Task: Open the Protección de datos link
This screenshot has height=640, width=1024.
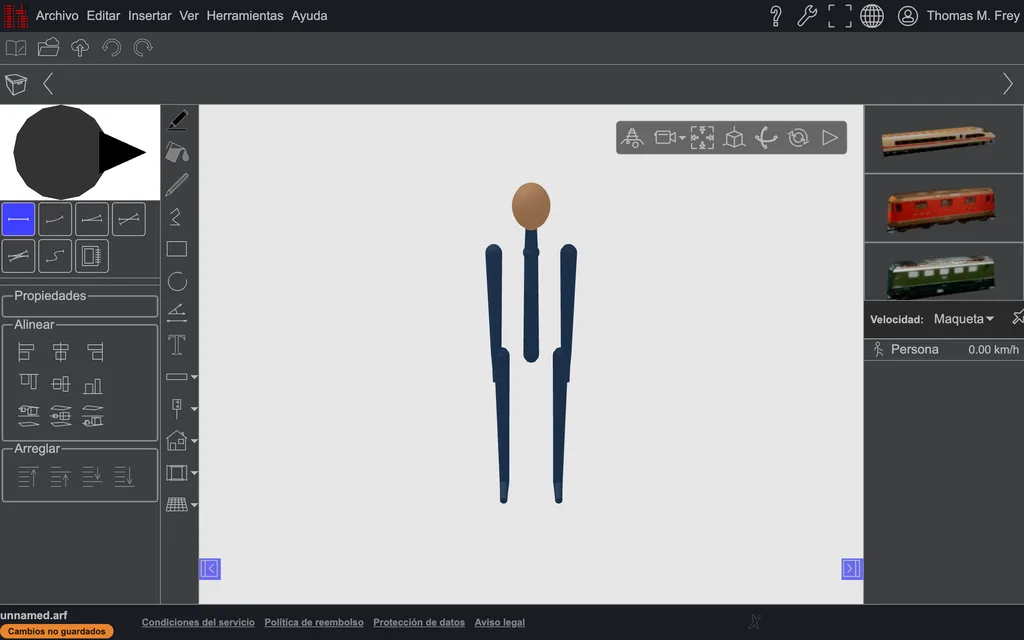Action: coord(419,622)
